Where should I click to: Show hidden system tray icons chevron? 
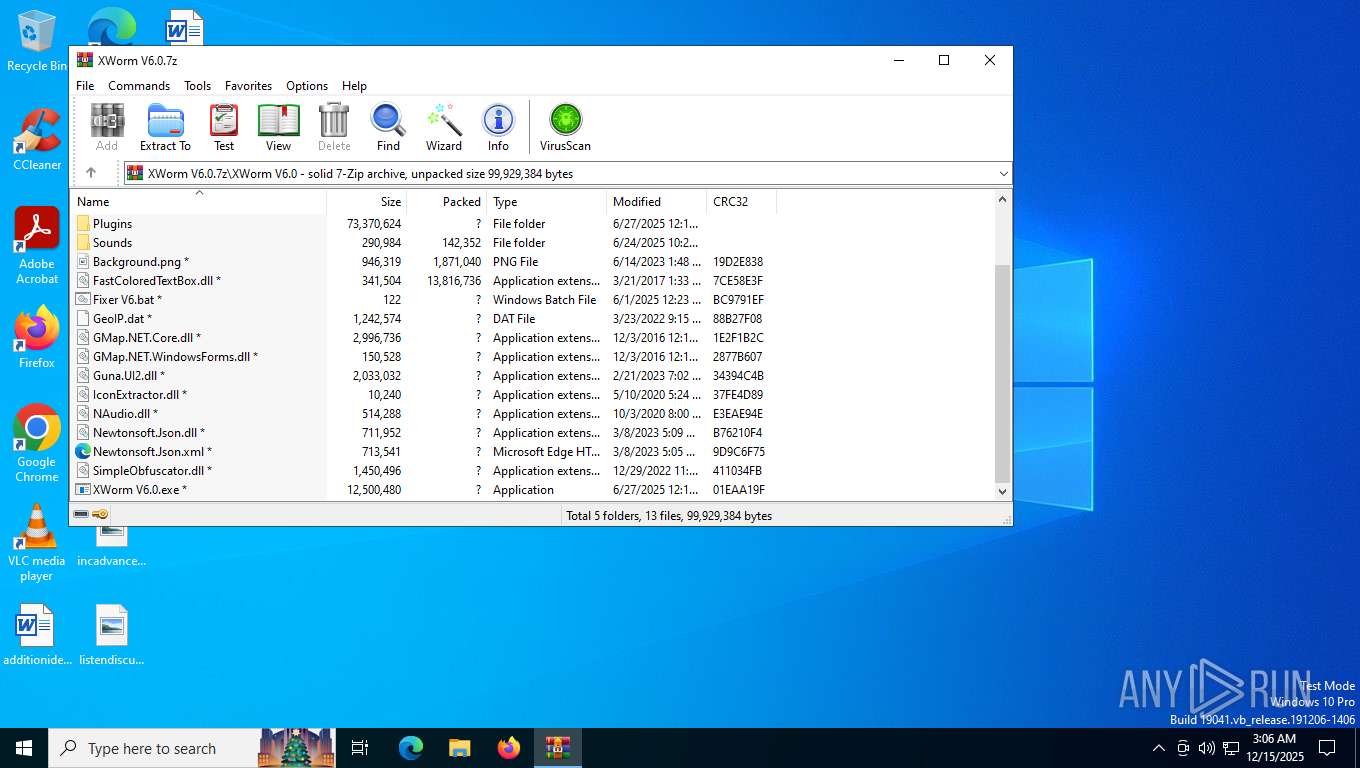pyautogui.click(x=1159, y=748)
